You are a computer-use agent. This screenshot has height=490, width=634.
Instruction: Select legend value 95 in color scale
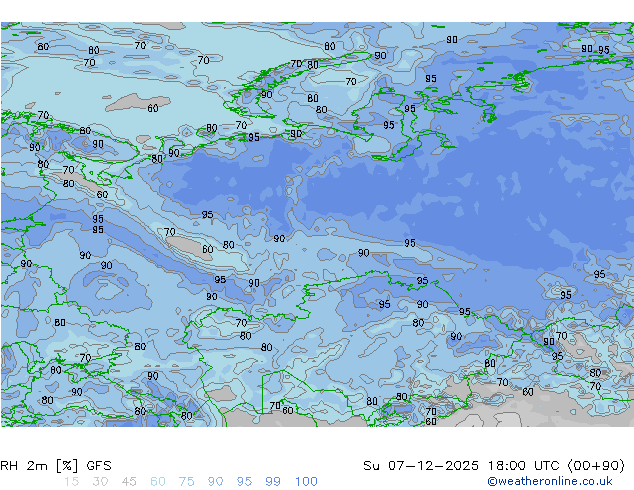[x=244, y=482]
